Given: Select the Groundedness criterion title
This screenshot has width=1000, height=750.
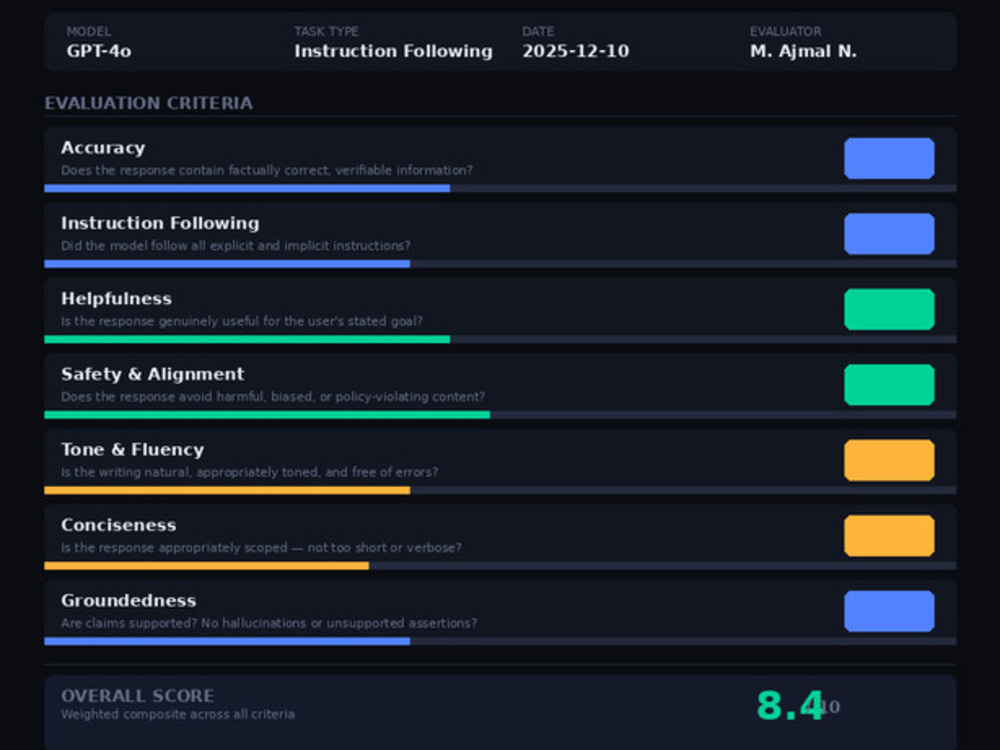Looking at the screenshot, I should (x=128, y=601).
